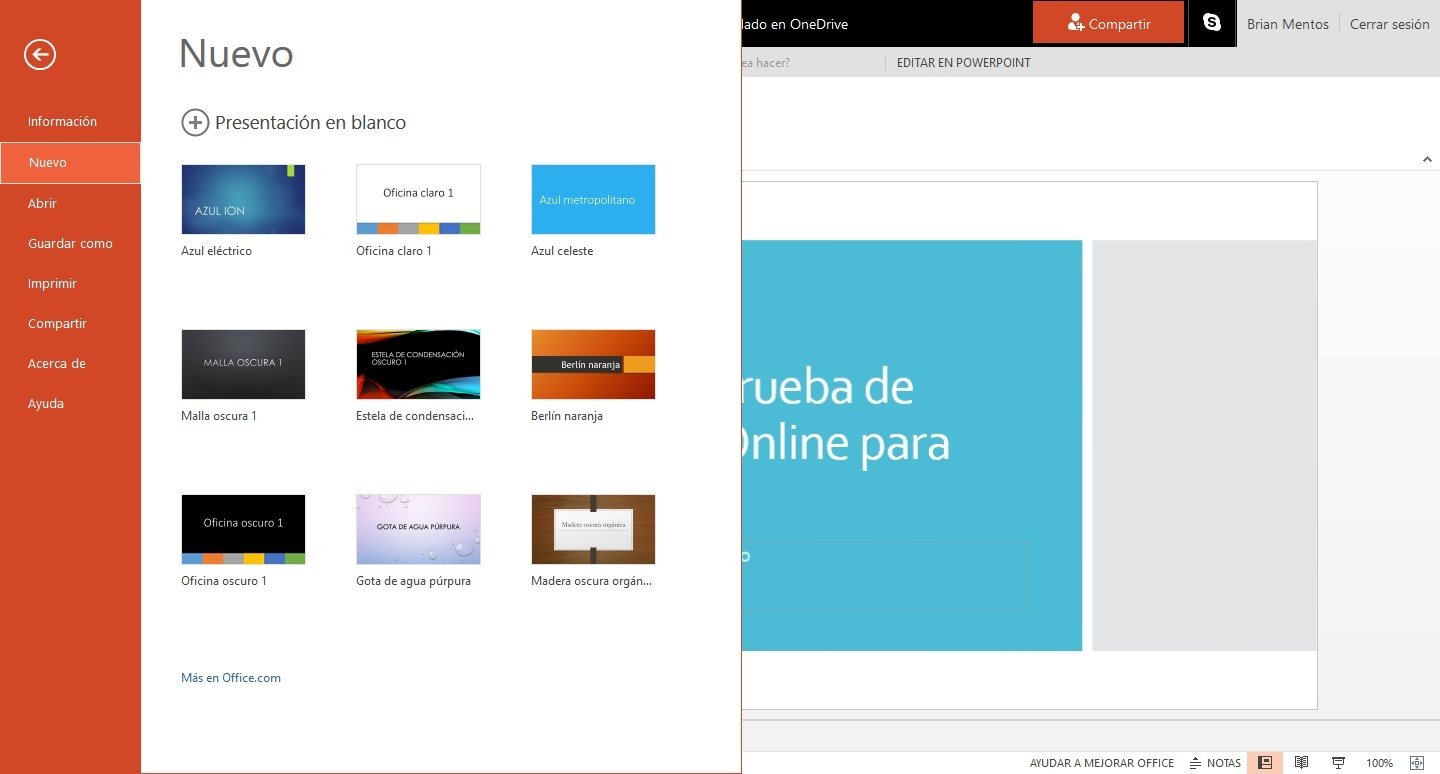
Task: Select the Gota de agua púrpura thumbnail
Action: (418, 529)
